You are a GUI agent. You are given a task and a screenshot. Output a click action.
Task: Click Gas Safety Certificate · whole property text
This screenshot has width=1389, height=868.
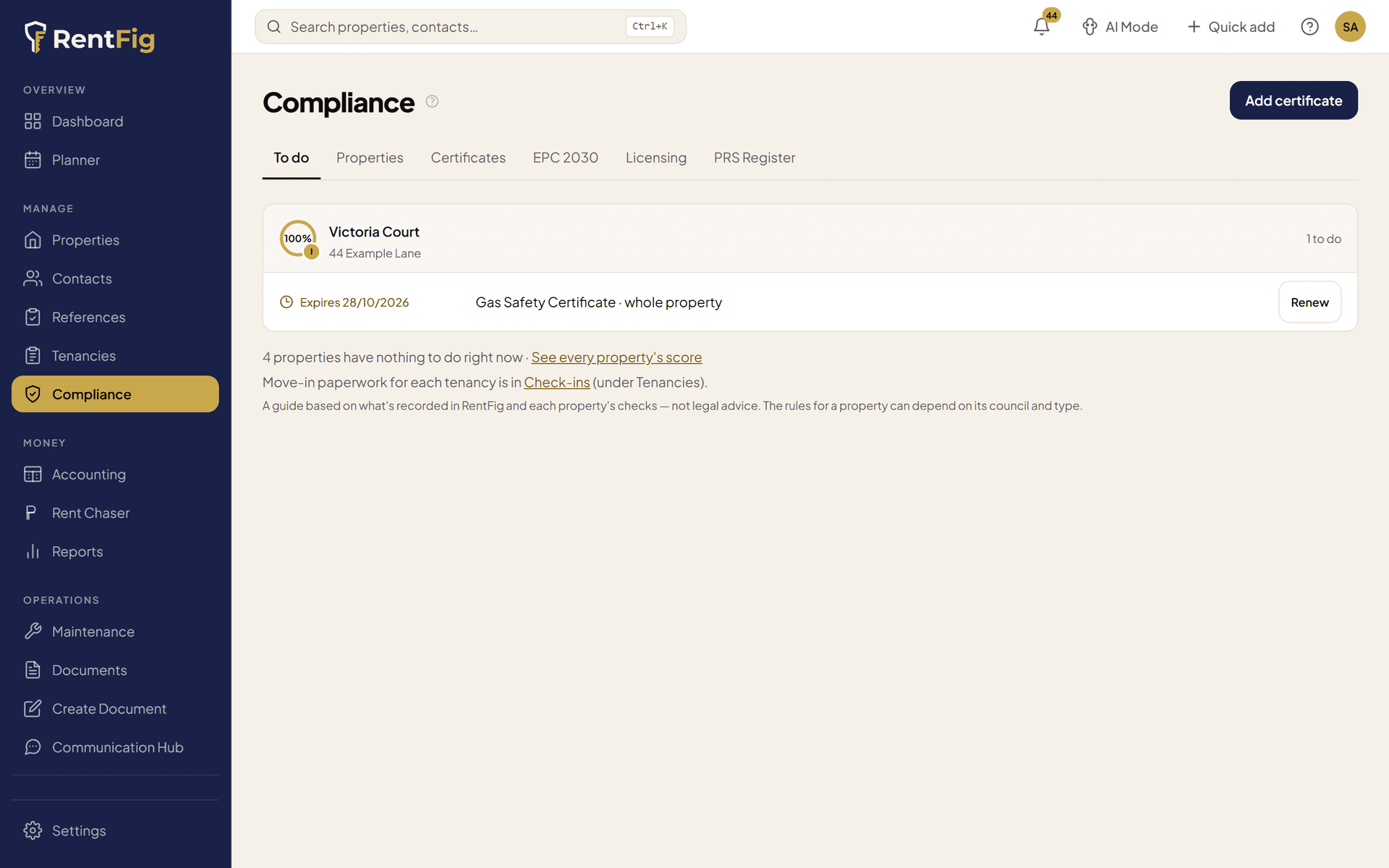598,302
